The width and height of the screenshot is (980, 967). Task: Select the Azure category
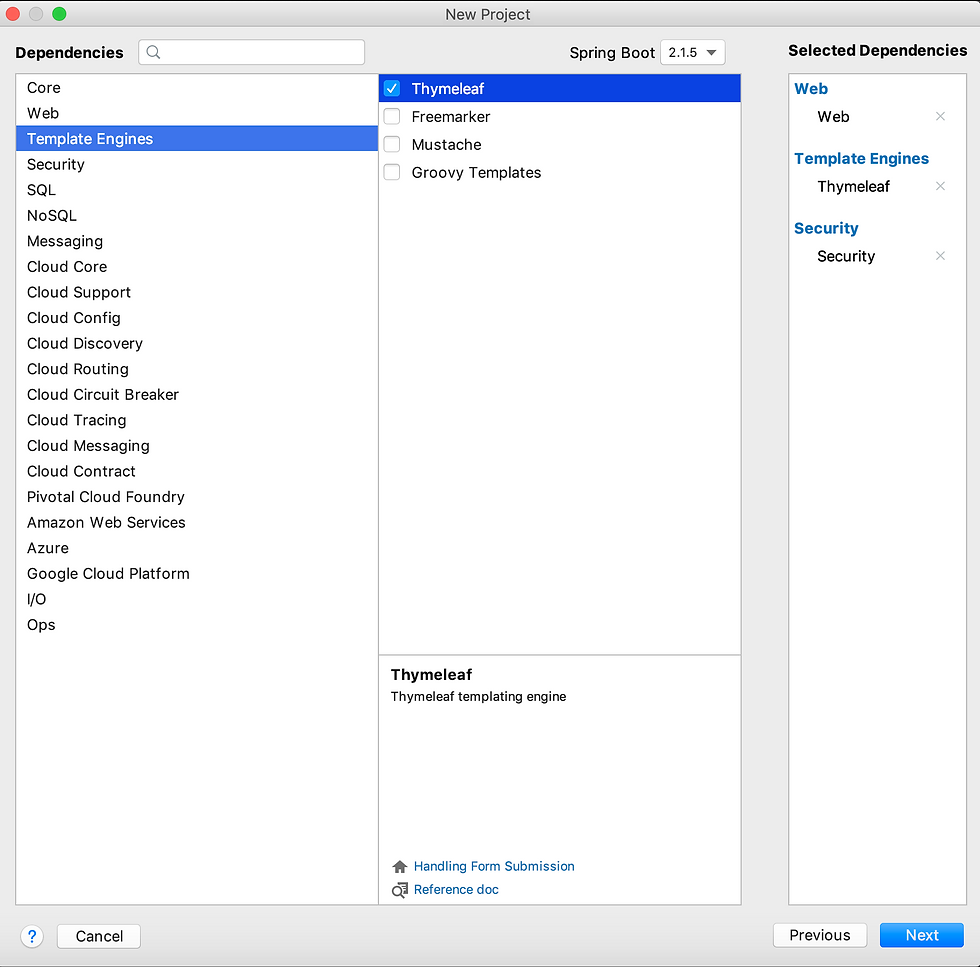[x=197, y=549]
